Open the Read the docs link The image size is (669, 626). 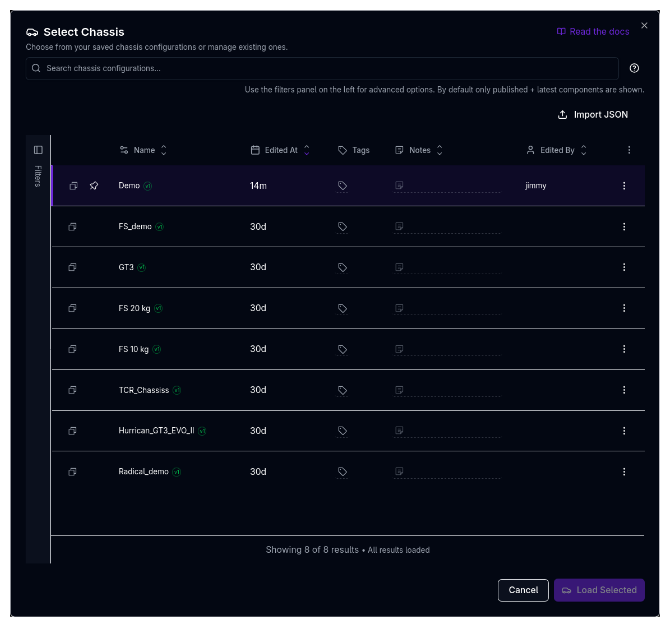coord(593,32)
